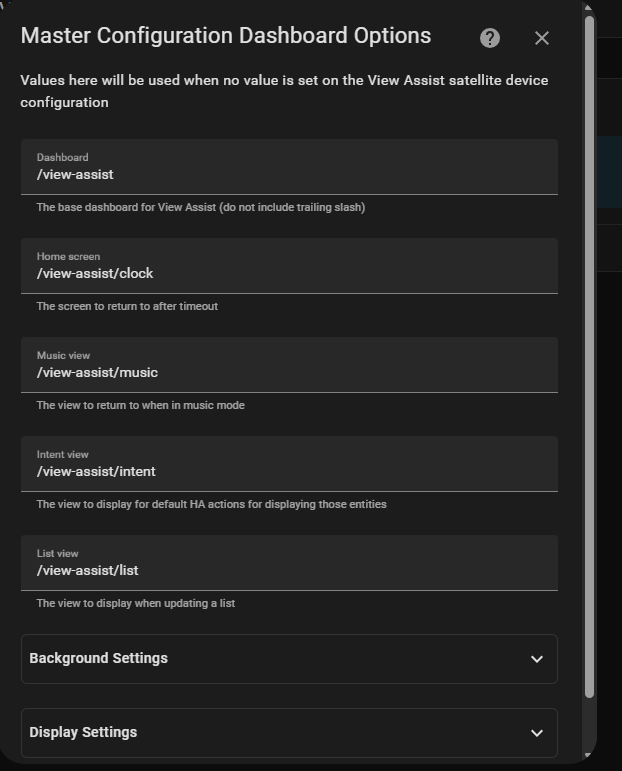Click the Intent view label
This screenshot has width=622, height=771.
pos(62,455)
